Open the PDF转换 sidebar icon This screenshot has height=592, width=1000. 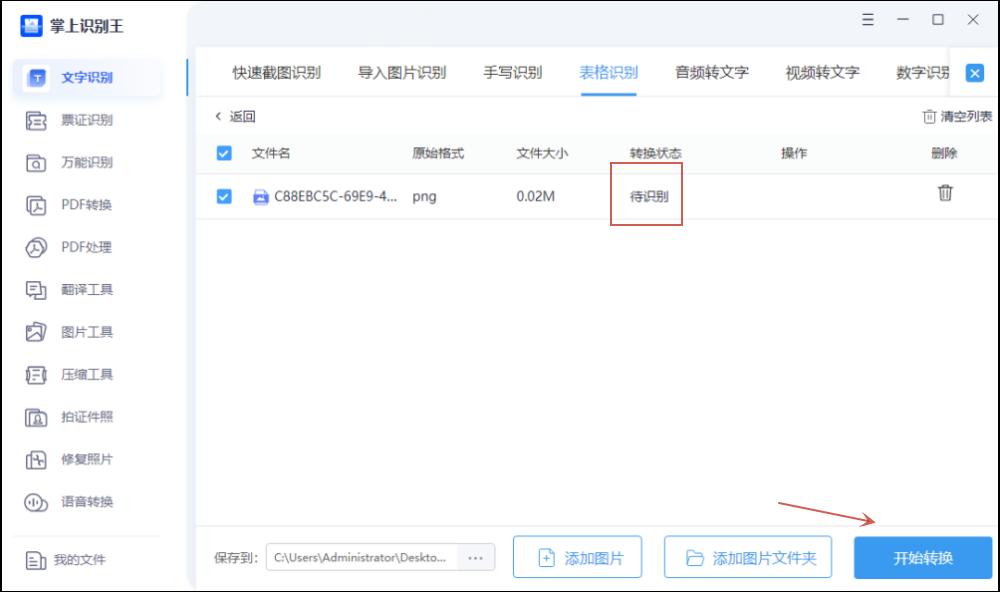(36, 206)
